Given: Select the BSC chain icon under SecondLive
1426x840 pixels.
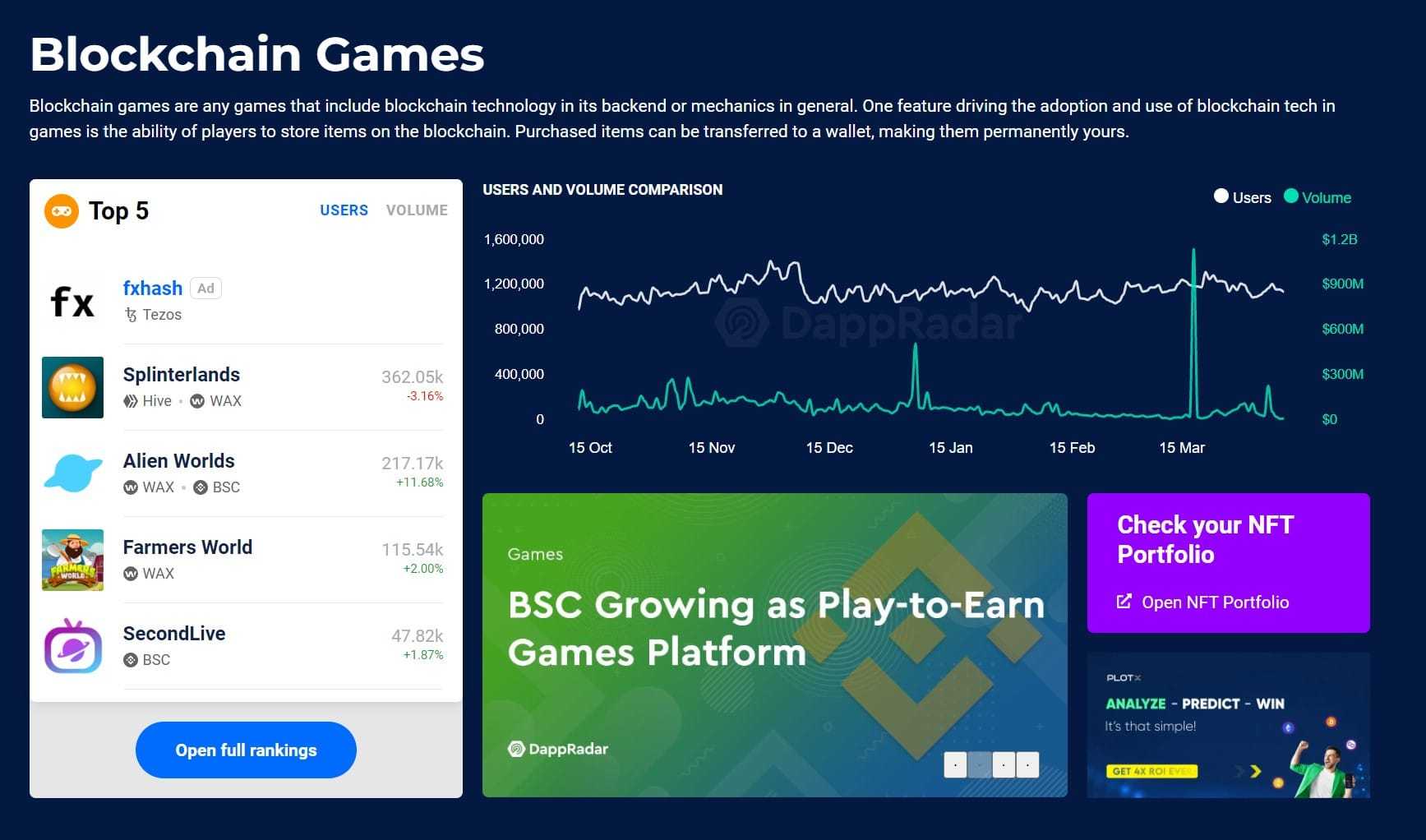Looking at the screenshot, I should (130, 660).
